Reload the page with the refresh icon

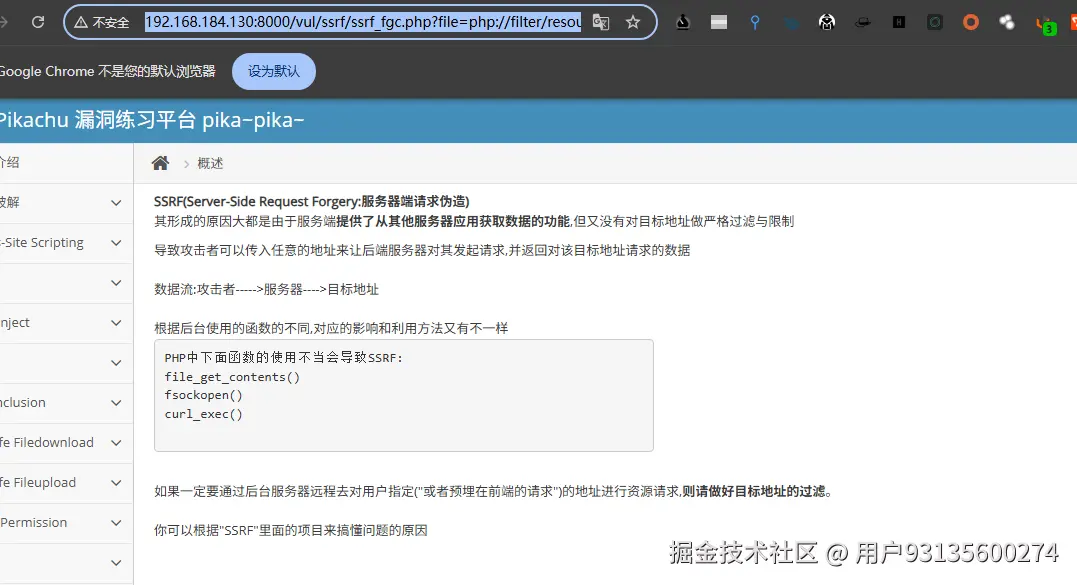coord(38,22)
